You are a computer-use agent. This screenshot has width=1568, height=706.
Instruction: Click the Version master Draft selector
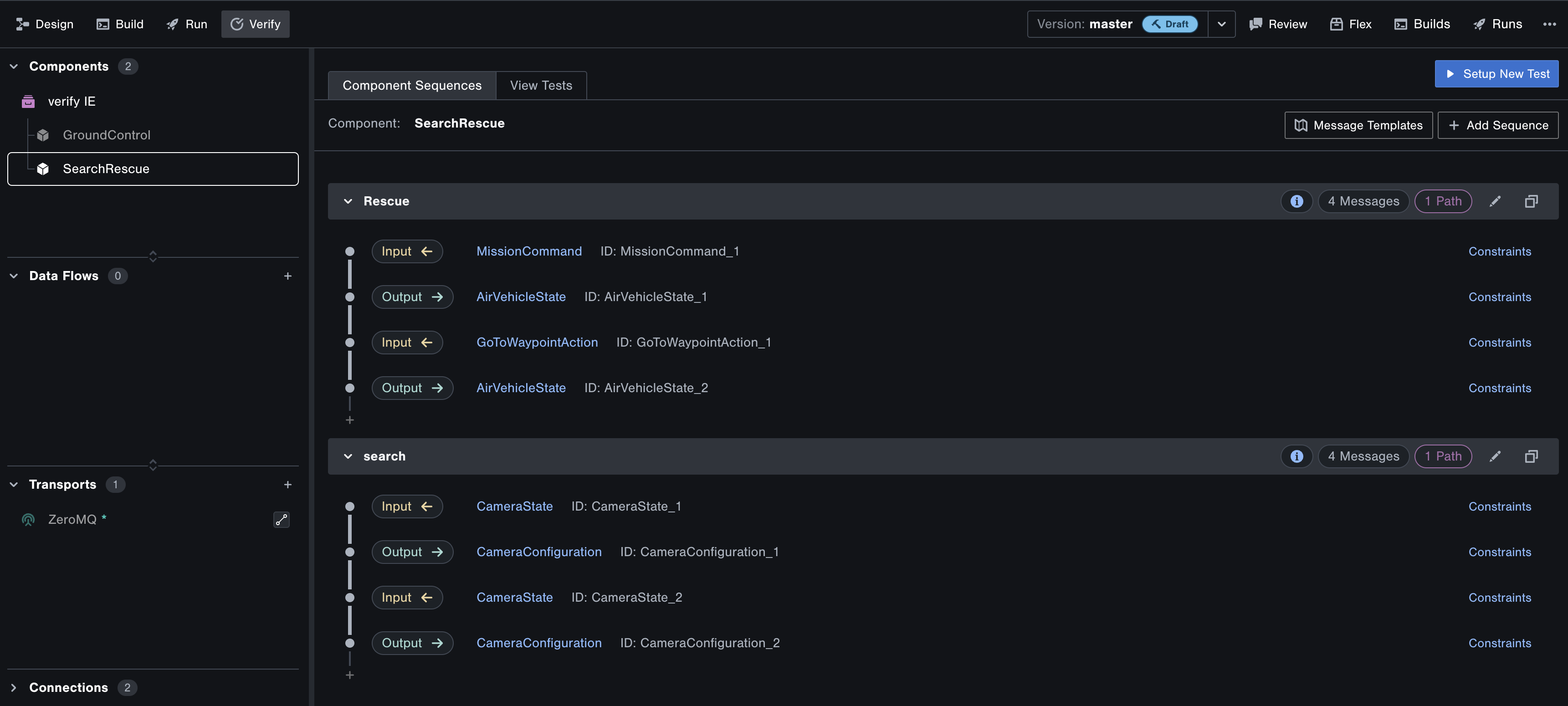pos(1117,24)
